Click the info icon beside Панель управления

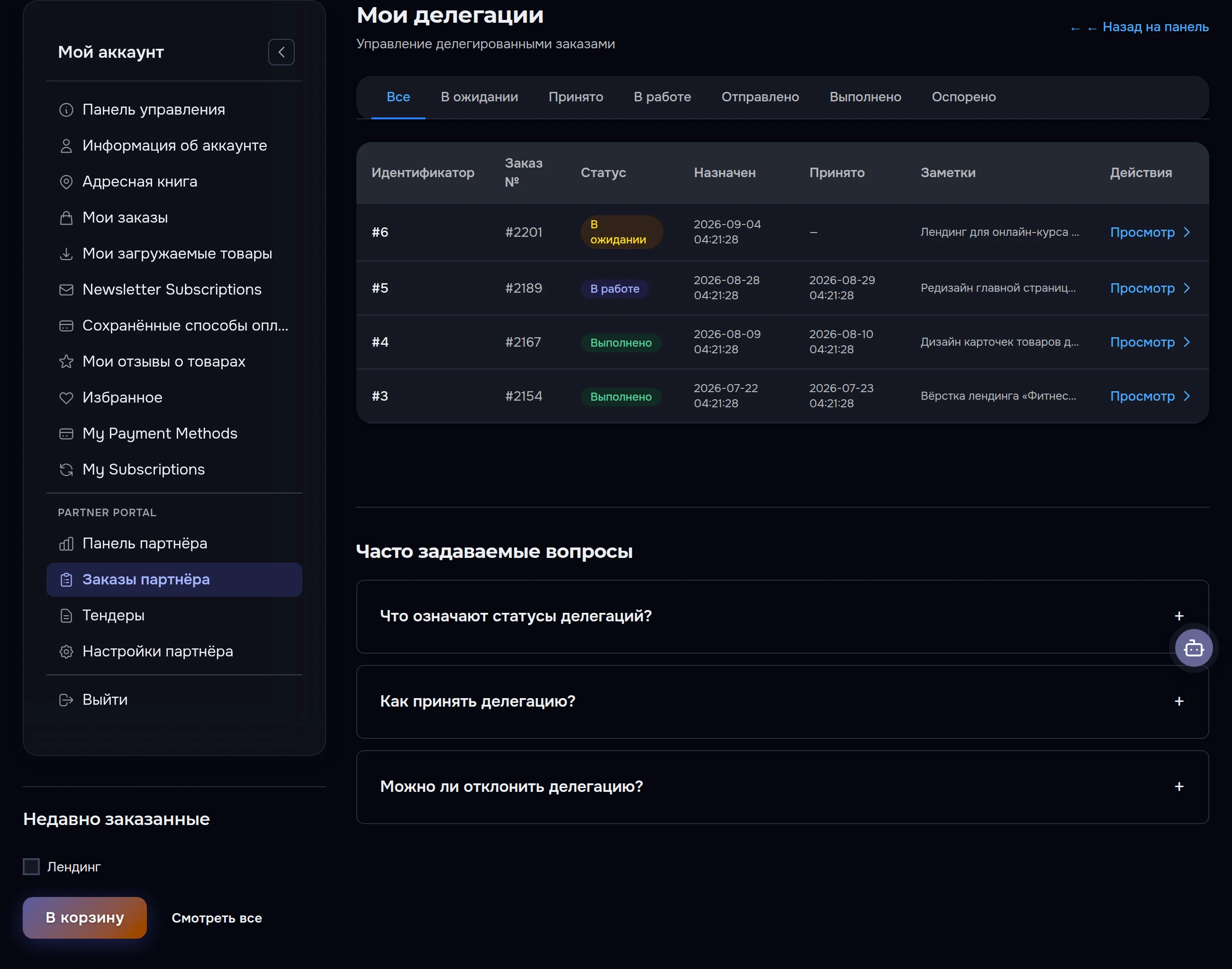66,109
